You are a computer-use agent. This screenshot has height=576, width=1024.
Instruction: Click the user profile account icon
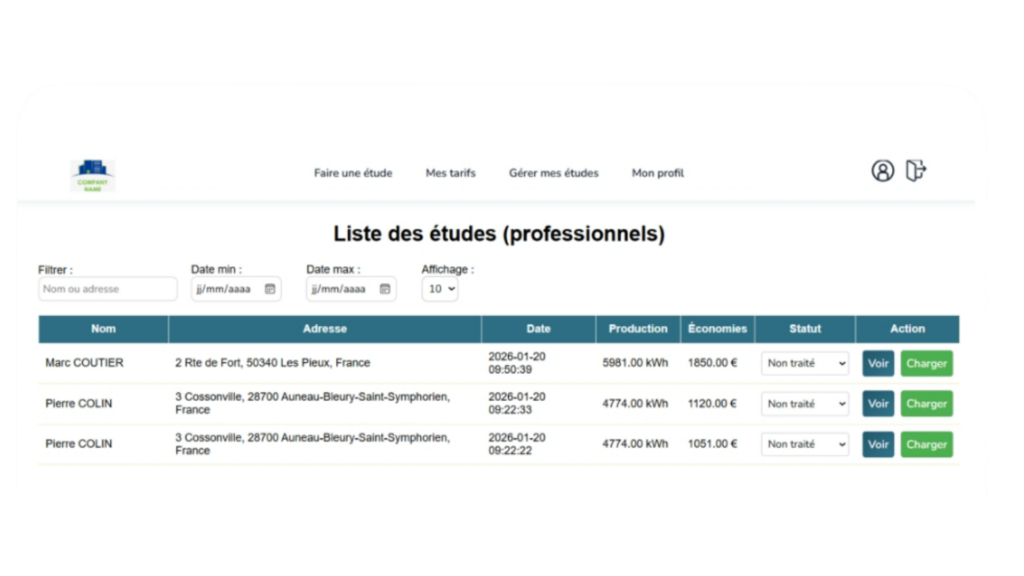tap(882, 171)
